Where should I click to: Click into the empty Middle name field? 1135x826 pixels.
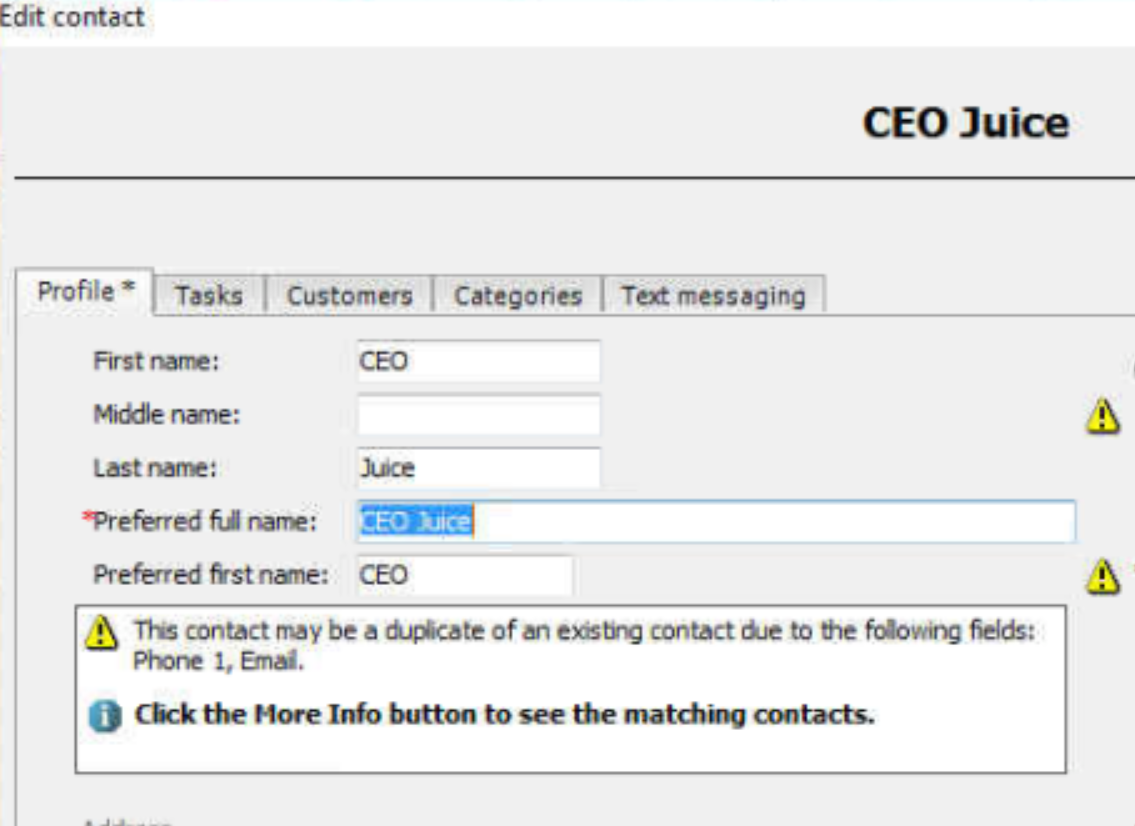coord(478,415)
